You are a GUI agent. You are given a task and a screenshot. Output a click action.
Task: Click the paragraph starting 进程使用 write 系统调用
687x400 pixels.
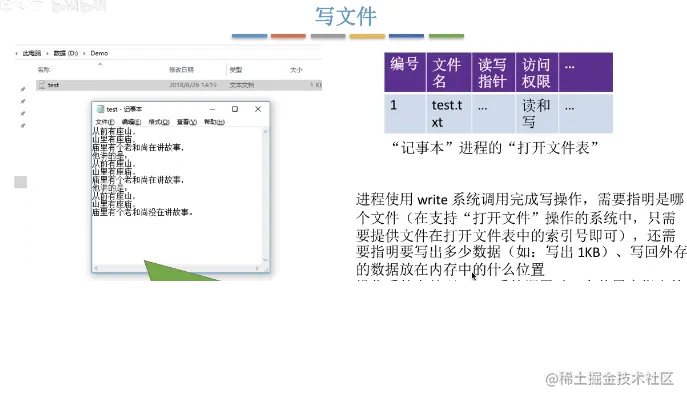click(x=521, y=234)
